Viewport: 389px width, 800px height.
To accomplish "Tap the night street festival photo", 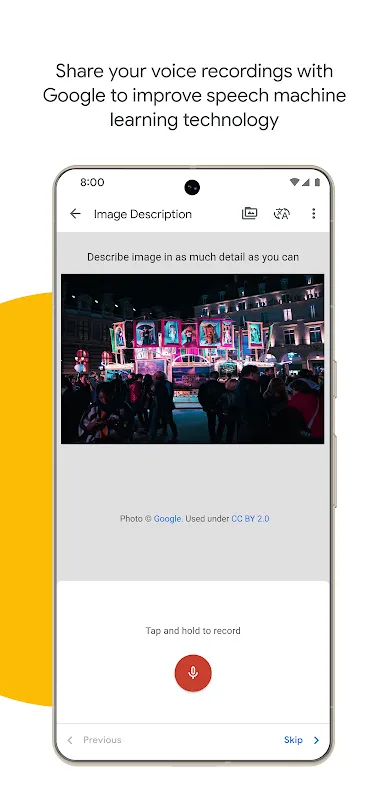I will [192, 359].
